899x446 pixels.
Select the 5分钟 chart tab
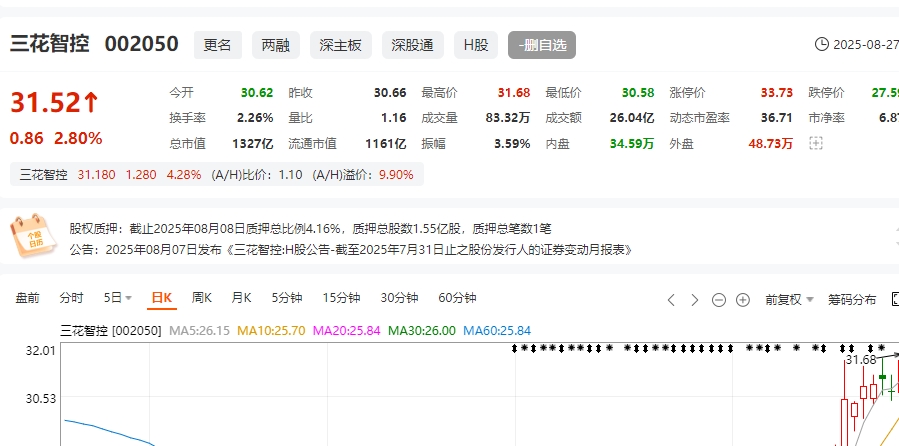pos(287,298)
